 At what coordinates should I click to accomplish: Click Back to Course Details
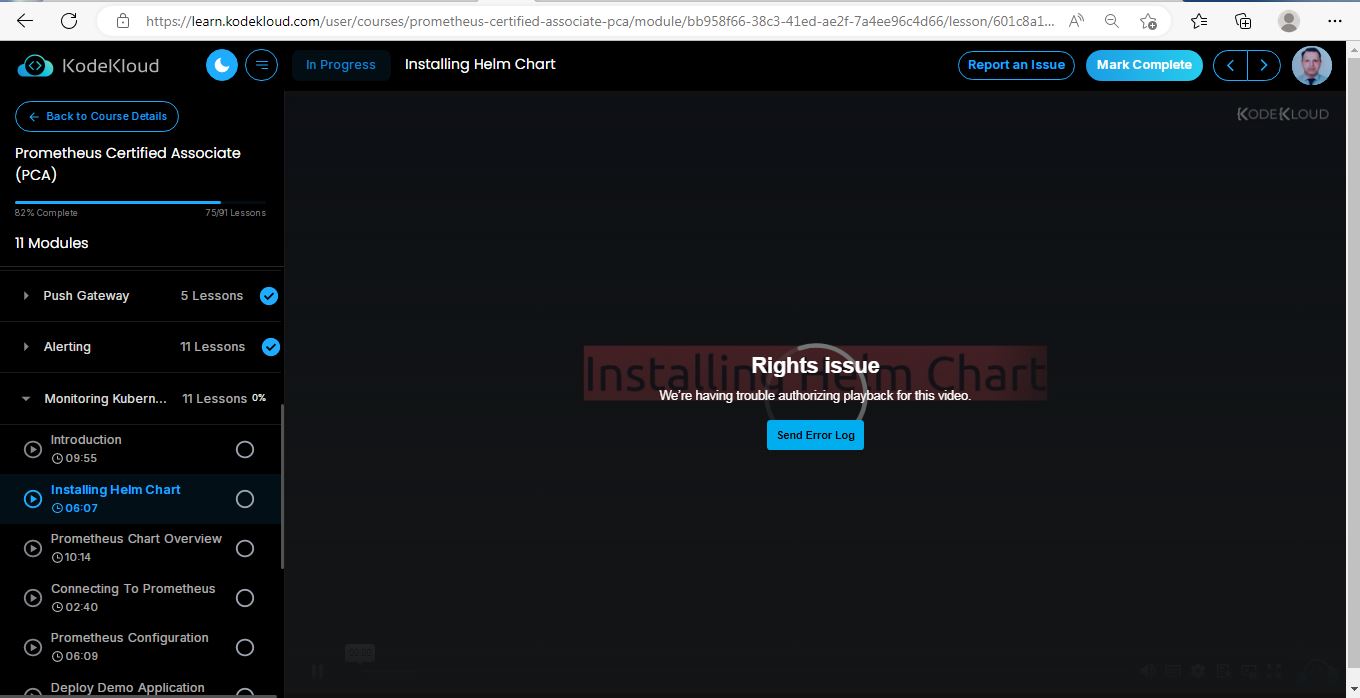pos(97,116)
